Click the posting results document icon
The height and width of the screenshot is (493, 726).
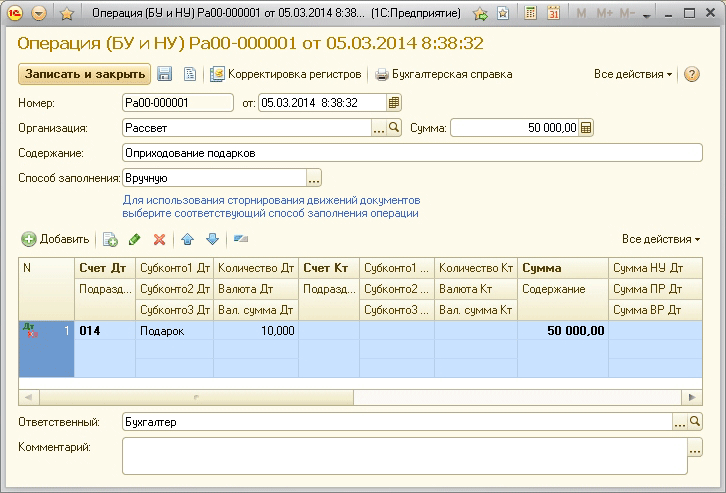[x=190, y=74]
